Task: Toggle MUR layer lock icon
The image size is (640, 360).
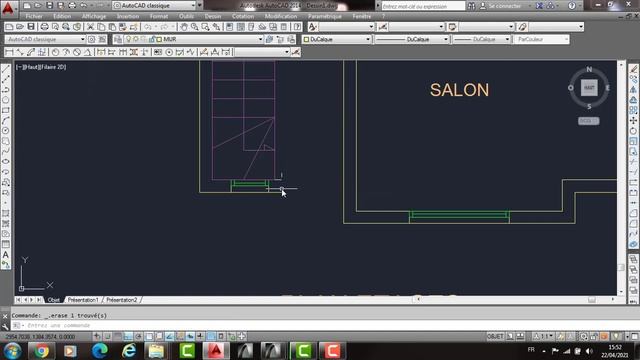Action: (152, 39)
